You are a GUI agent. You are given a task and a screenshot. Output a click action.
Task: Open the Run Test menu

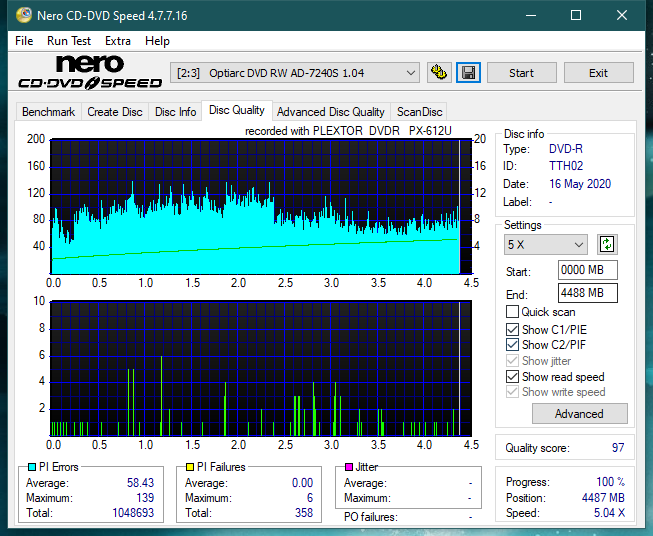tap(69, 41)
